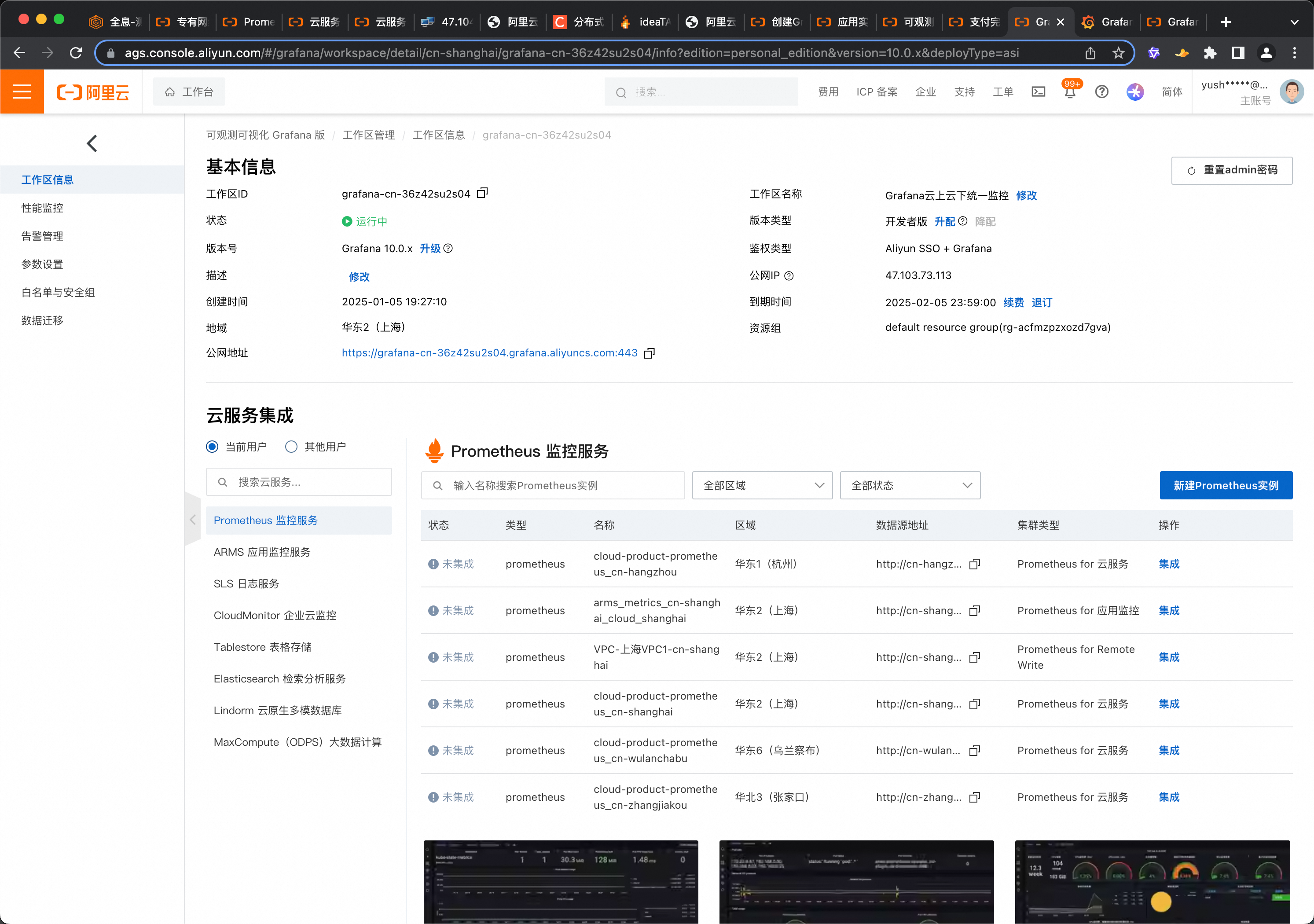Click 重置admin密码 button
Screen dimensions: 1314x924
pyautogui.click(x=1232, y=170)
